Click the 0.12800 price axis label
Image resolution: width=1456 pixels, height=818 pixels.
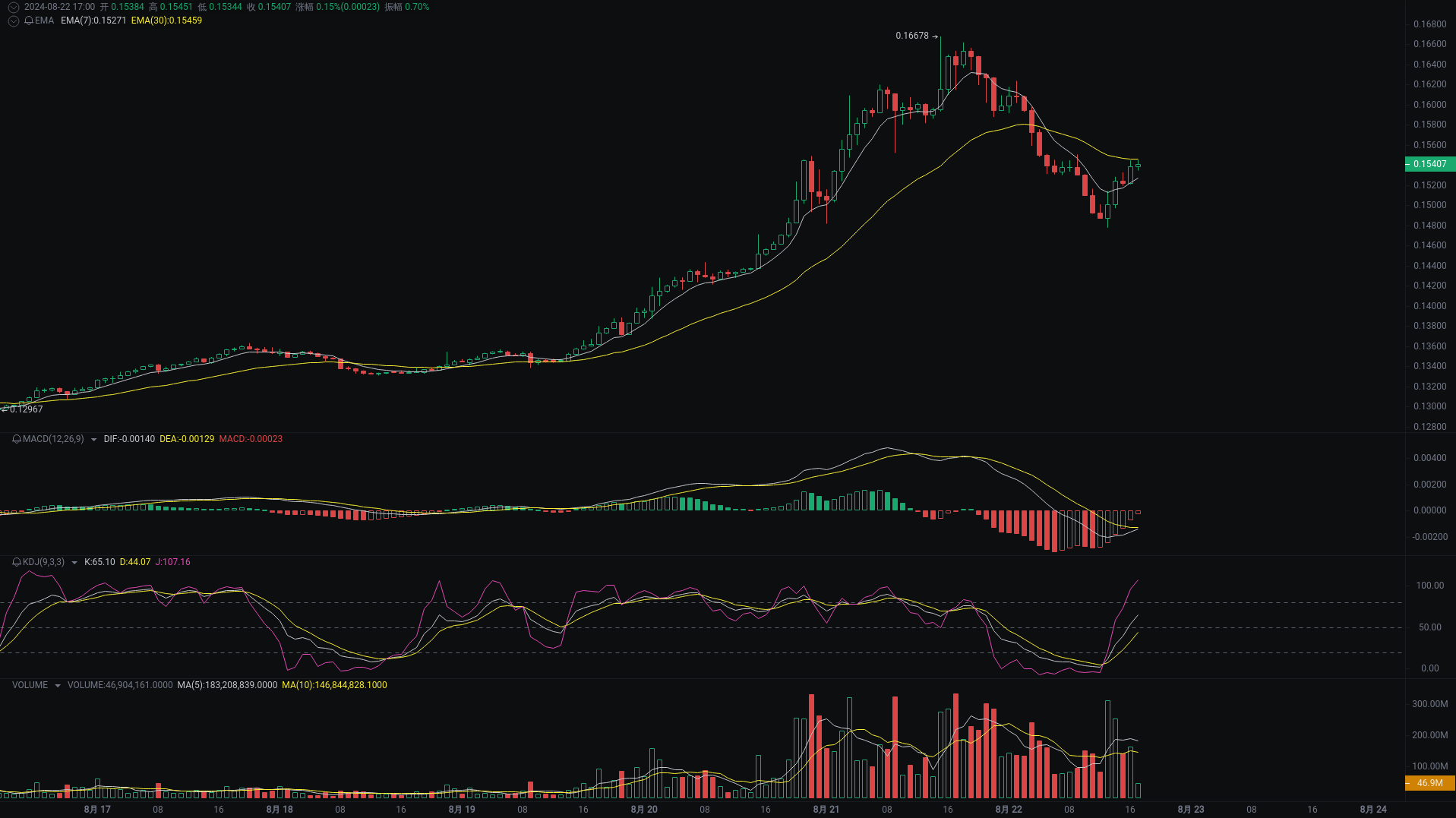pyautogui.click(x=1430, y=427)
